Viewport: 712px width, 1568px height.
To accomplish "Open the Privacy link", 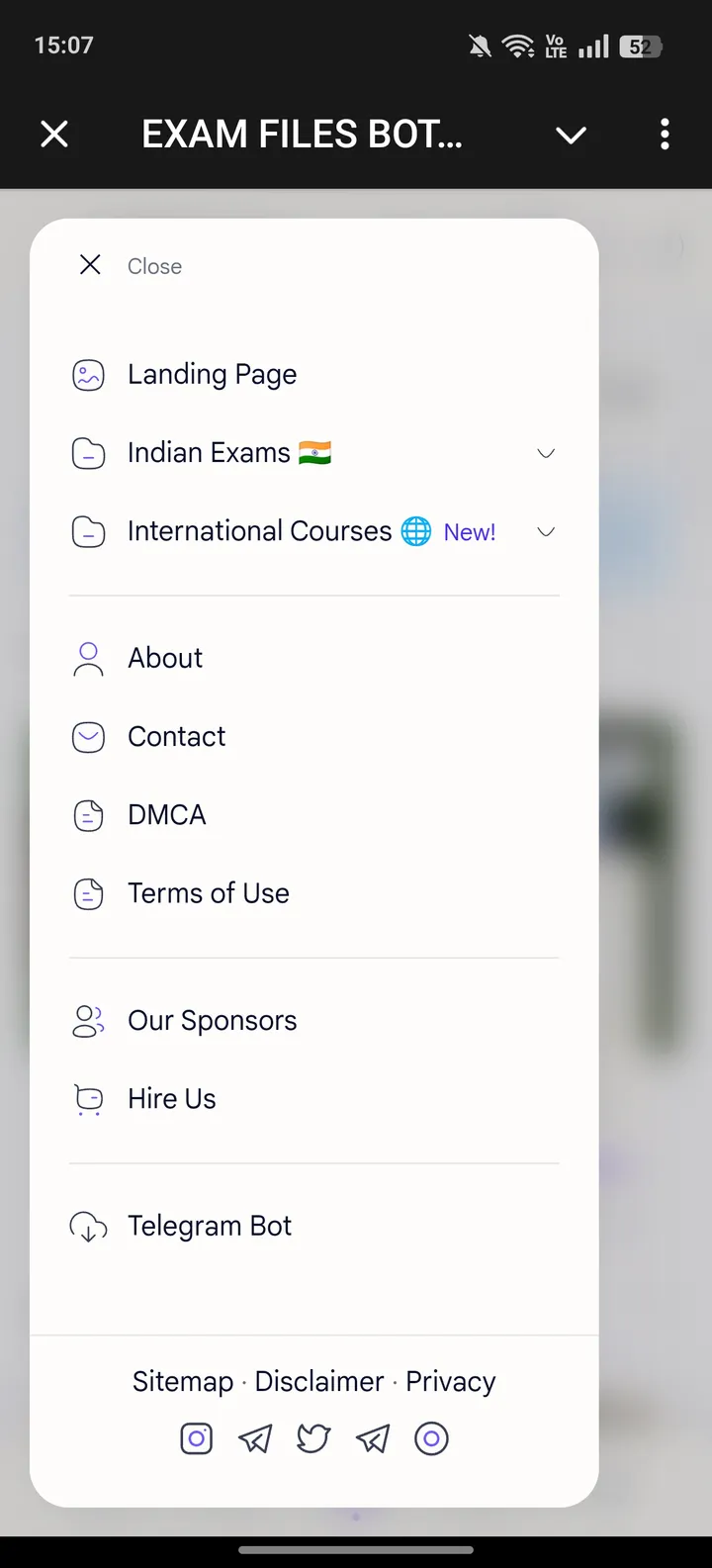I will click(451, 1382).
